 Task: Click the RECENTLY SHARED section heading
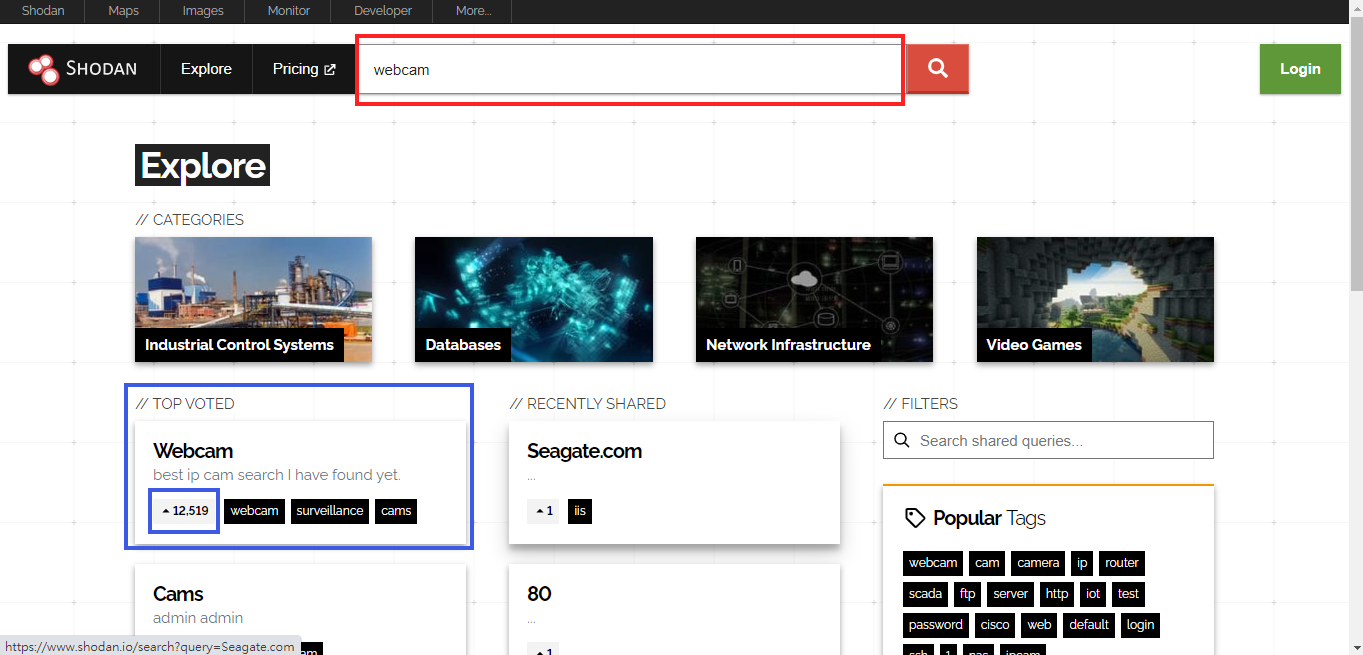tap(588, 404)
